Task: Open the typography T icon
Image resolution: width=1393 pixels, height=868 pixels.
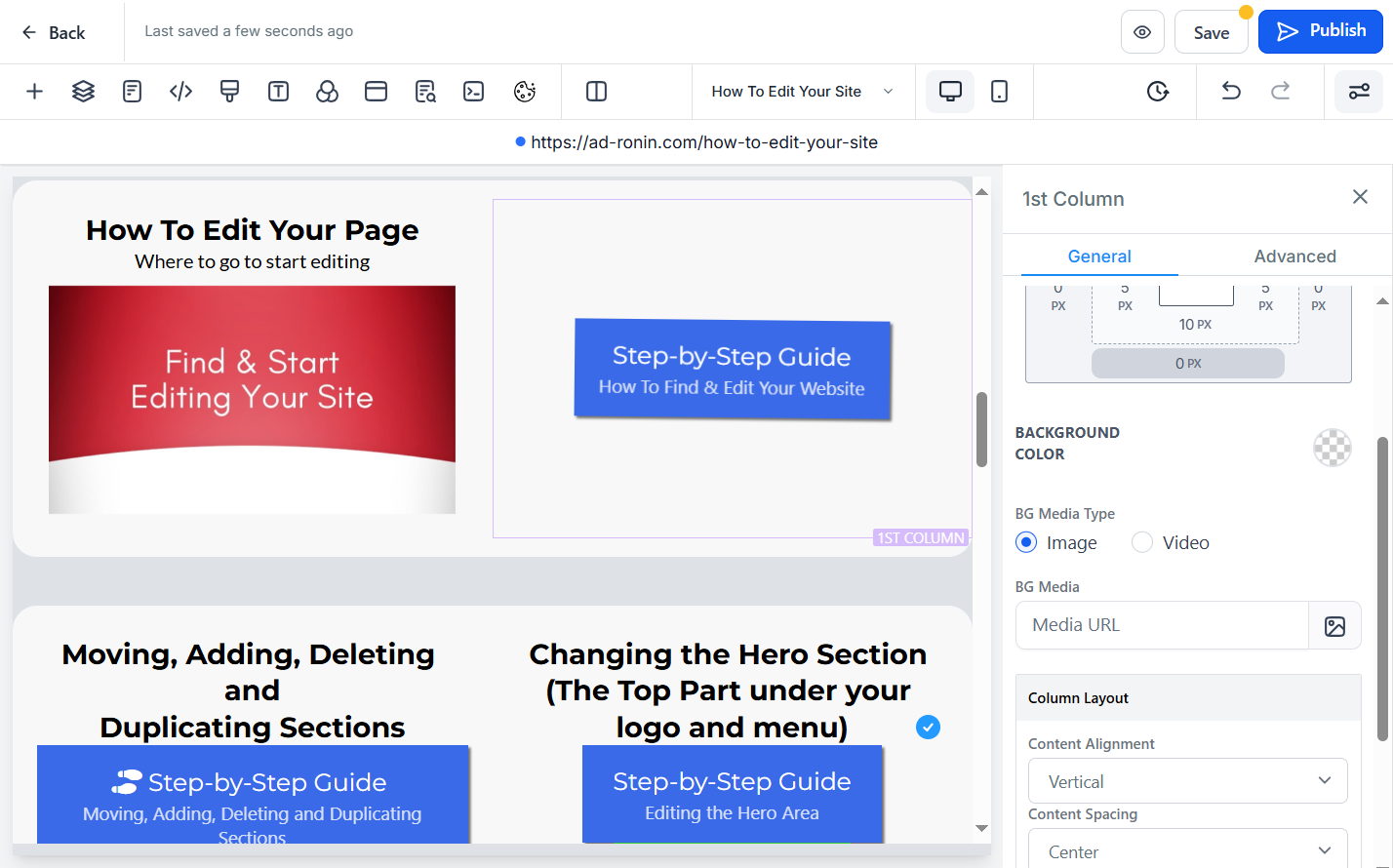Action: click(279, 92)
